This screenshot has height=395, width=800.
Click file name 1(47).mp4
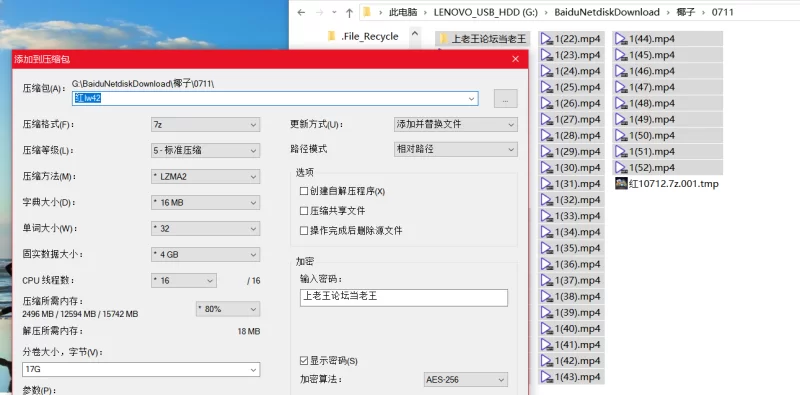tap(652, 87)
